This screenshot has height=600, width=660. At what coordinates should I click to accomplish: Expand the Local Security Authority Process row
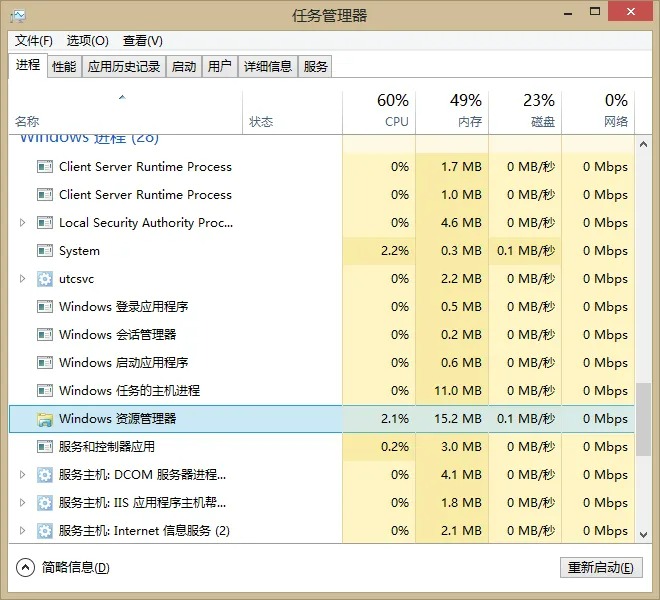[22, 222]
